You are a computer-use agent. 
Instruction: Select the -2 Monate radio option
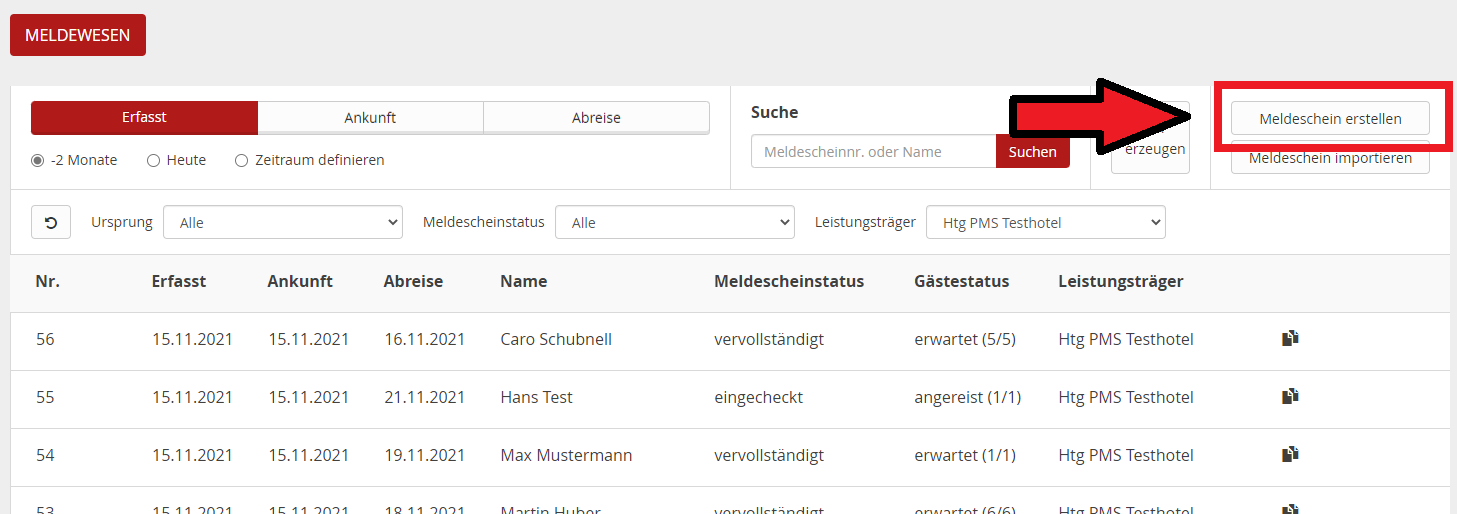(x=38, y=160)
